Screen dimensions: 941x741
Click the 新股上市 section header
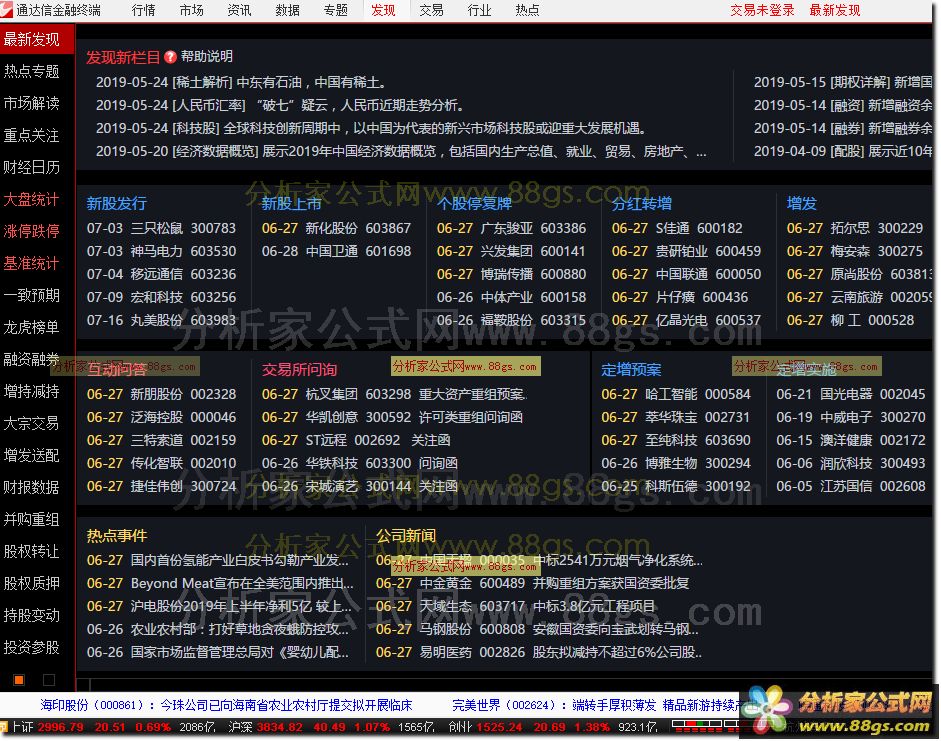(x=292, y=203)
